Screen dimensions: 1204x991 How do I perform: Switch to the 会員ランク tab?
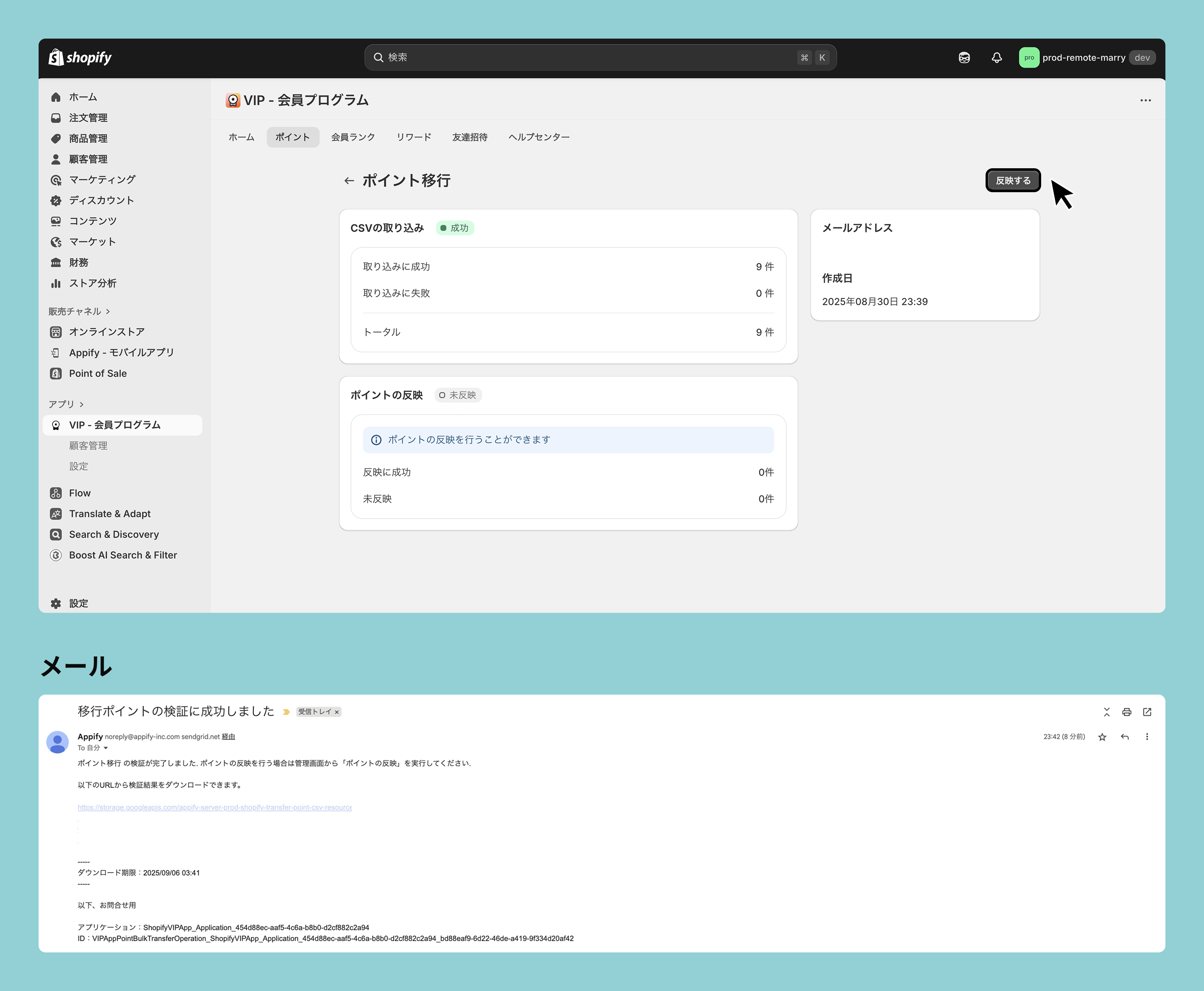tap(353, 137)
